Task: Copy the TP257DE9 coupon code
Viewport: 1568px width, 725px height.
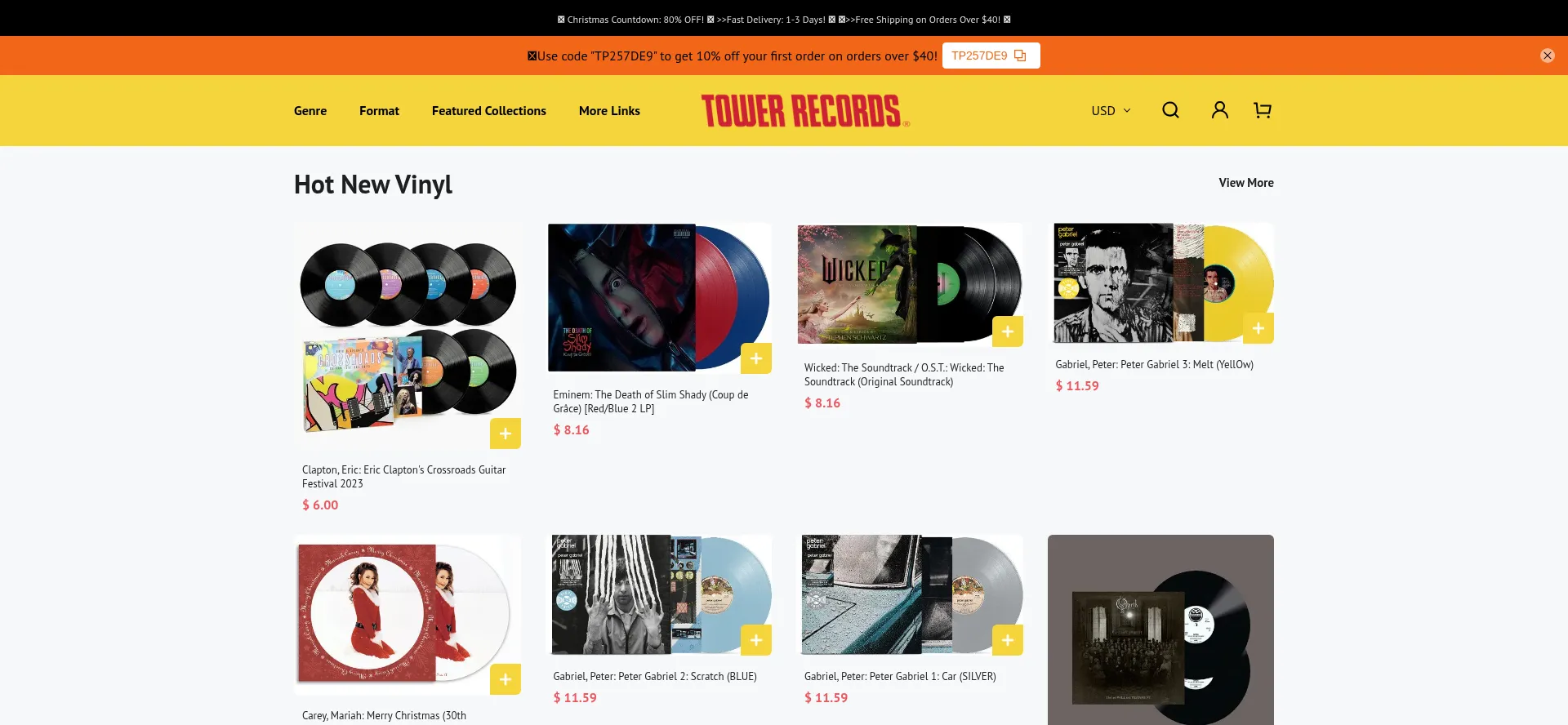Action: (991, 56)
